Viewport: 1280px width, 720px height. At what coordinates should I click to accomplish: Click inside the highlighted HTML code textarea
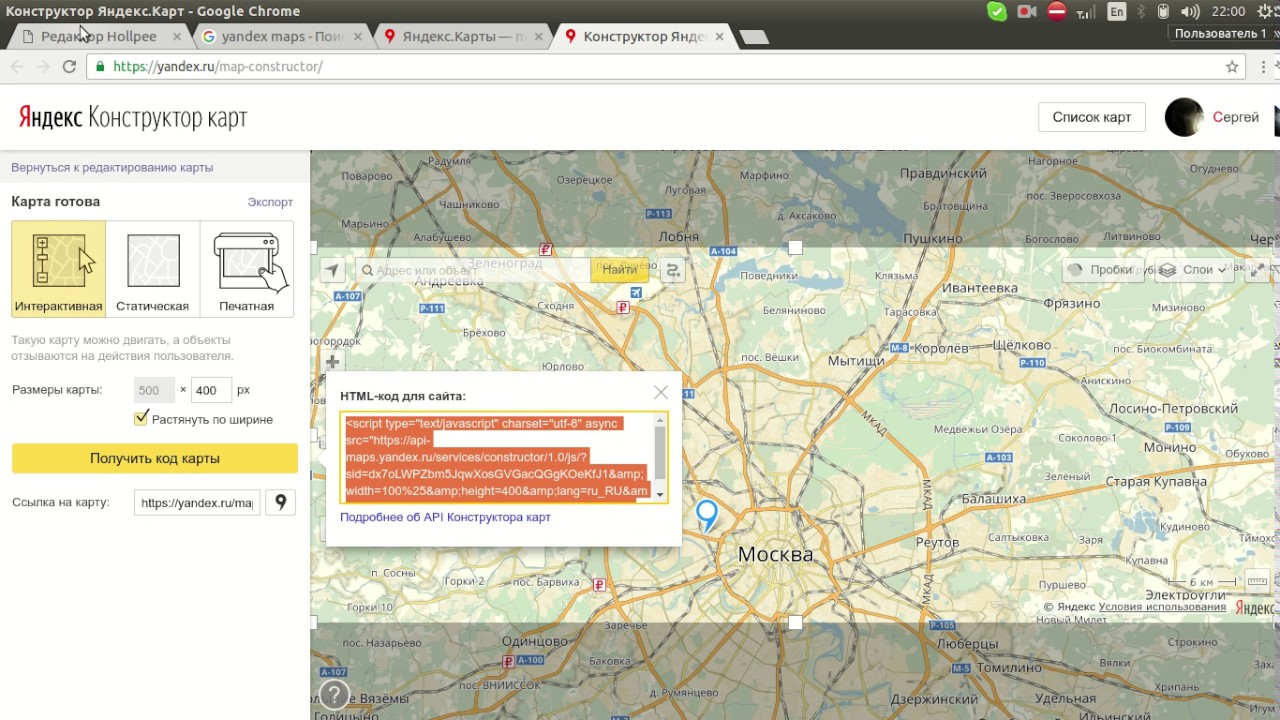click(x=497, y=457)
